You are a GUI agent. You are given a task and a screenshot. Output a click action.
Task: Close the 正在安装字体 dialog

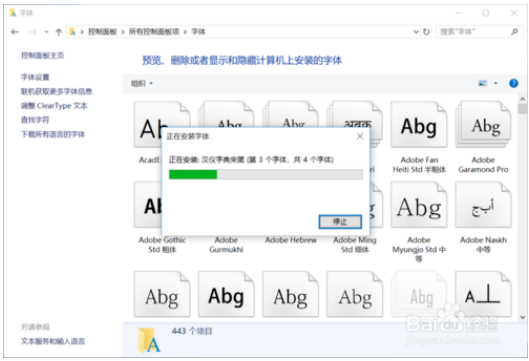(360, 136)
